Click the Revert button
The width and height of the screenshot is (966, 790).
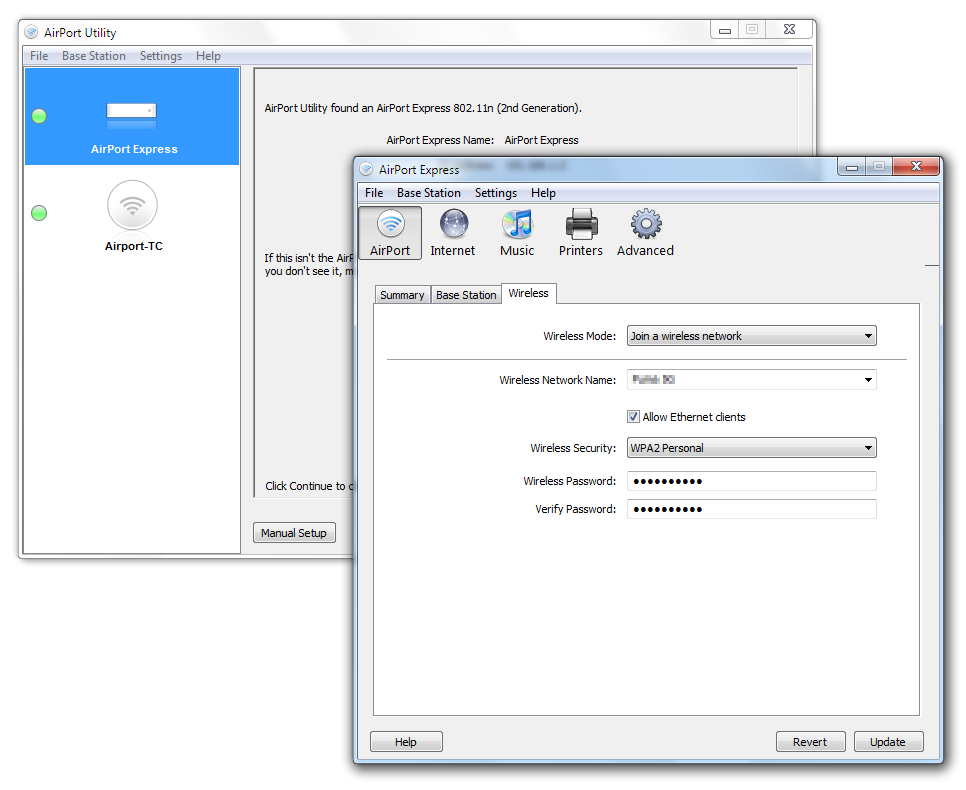click(810, 742)
